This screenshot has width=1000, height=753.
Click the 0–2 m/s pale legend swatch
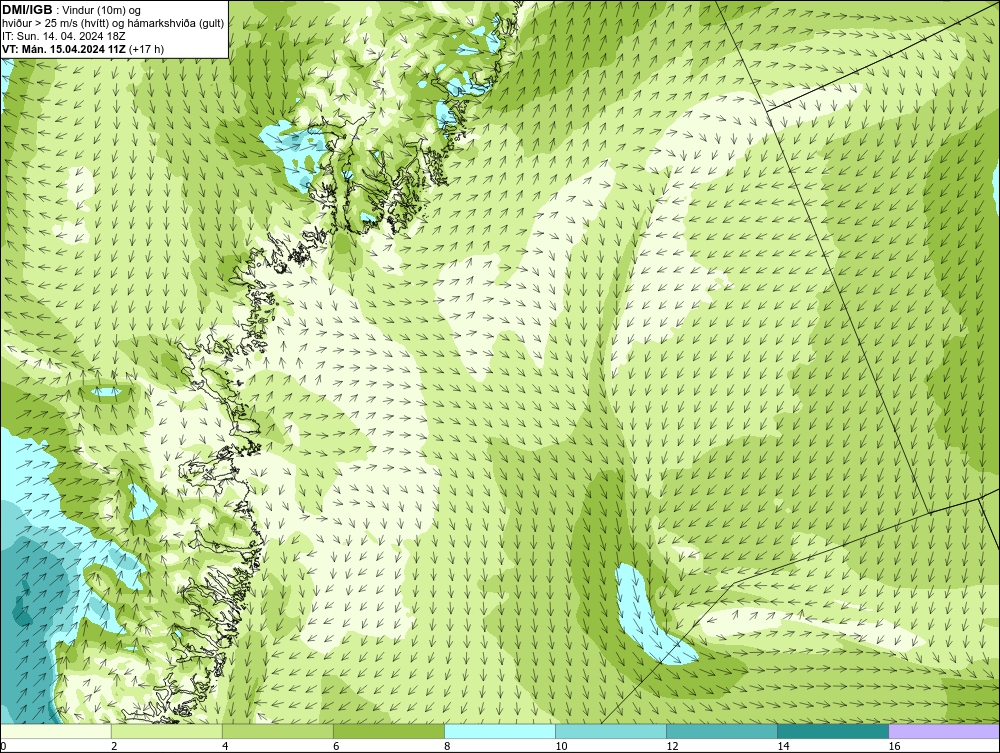56,731
